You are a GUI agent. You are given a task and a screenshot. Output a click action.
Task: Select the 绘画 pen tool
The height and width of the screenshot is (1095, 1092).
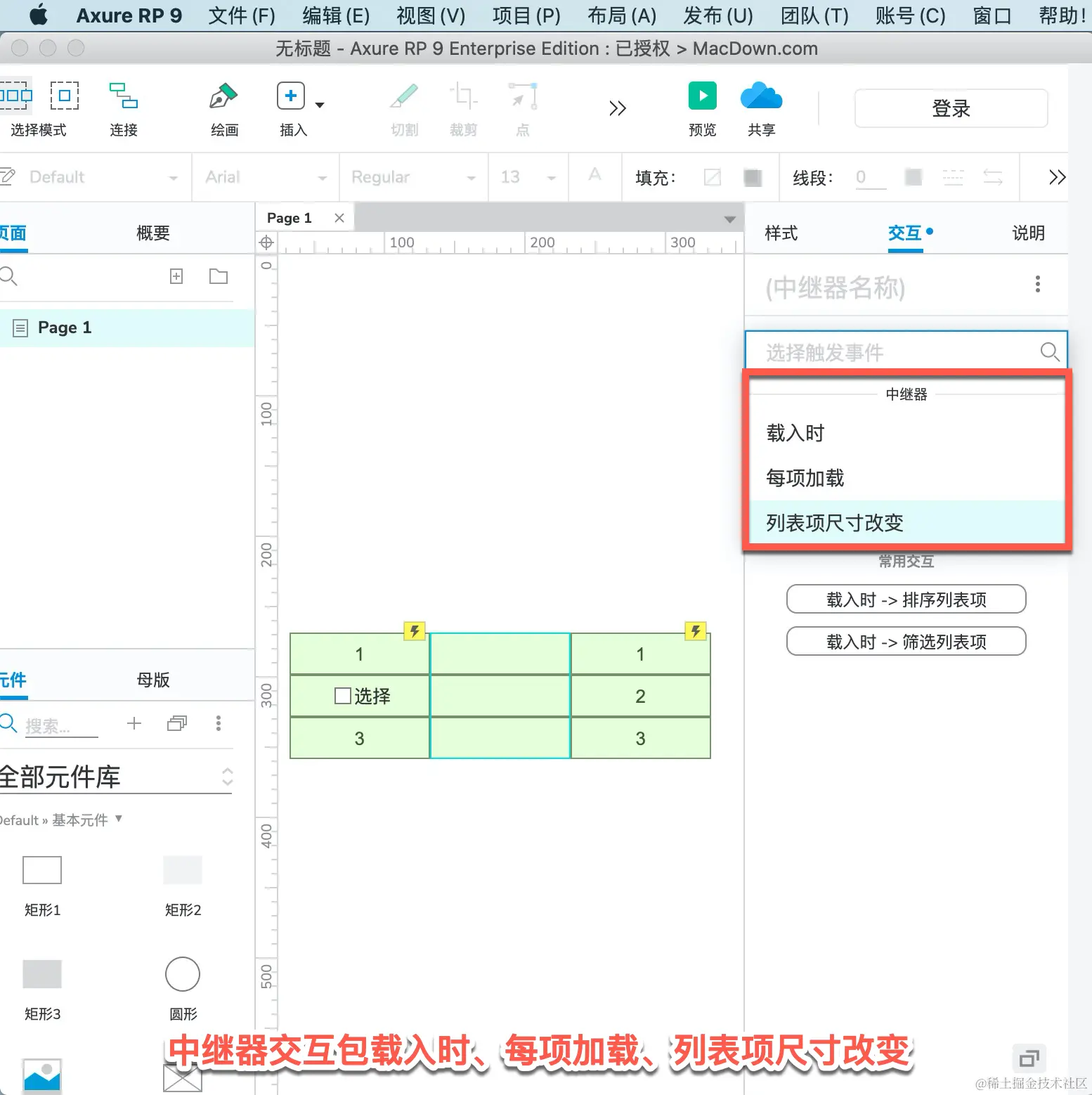click(224, 109)
